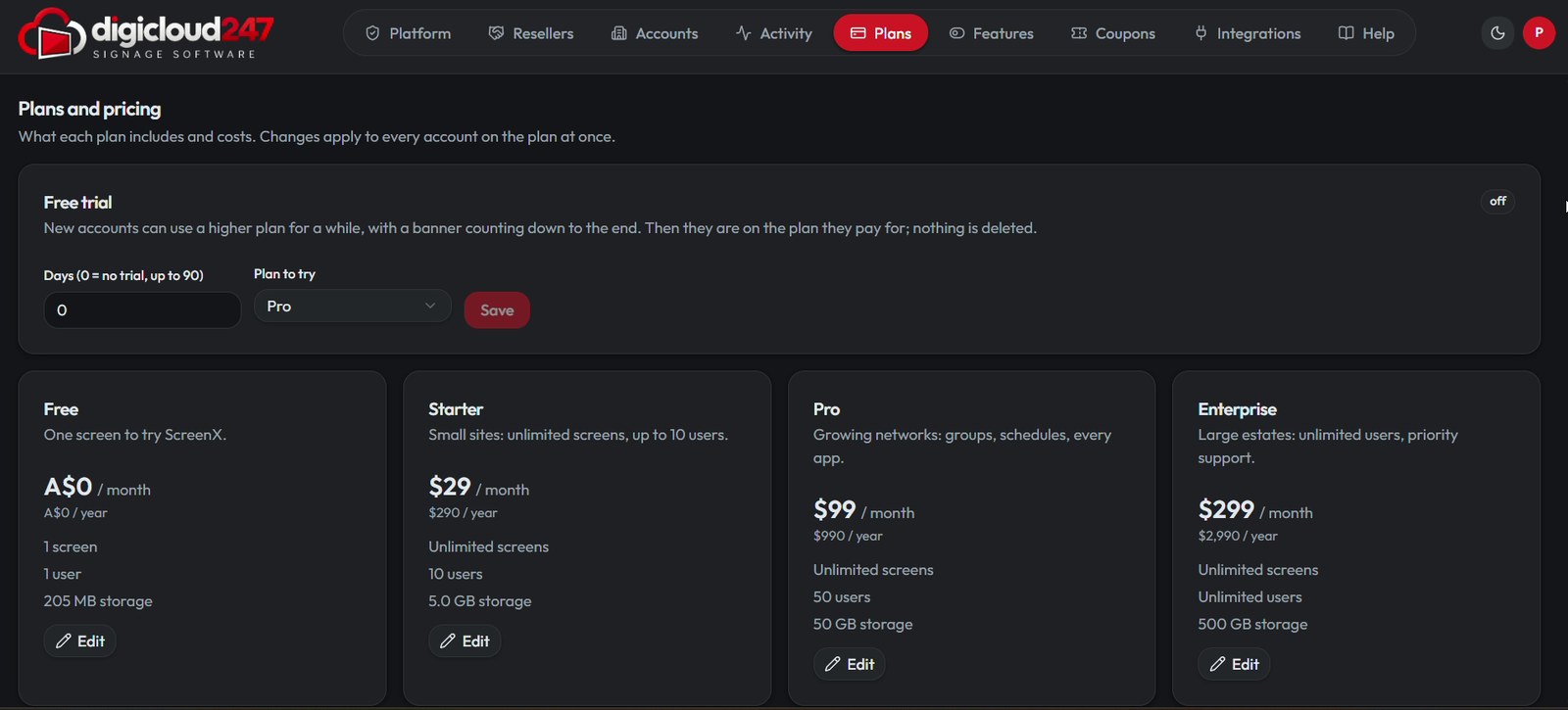Click the $29 / month price
The width and height of the screenshot is (1568, 710).
(x=478, y=487)
